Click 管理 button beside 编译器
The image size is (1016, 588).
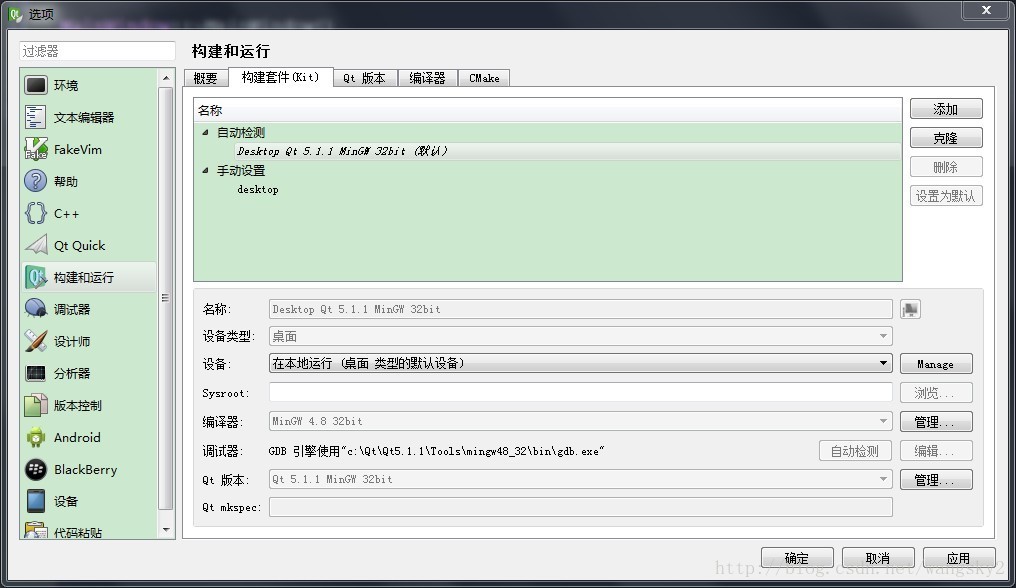[936, 422]
